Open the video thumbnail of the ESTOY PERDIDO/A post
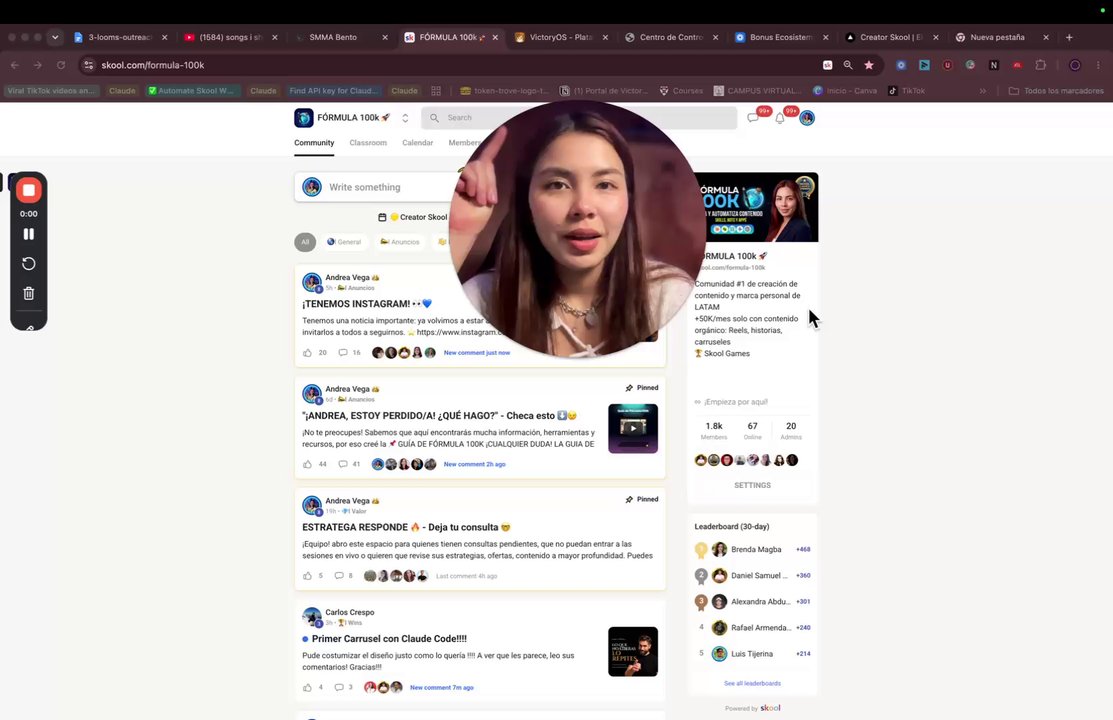This screenshot has height=720, width=1113. (x=633, y=429)
